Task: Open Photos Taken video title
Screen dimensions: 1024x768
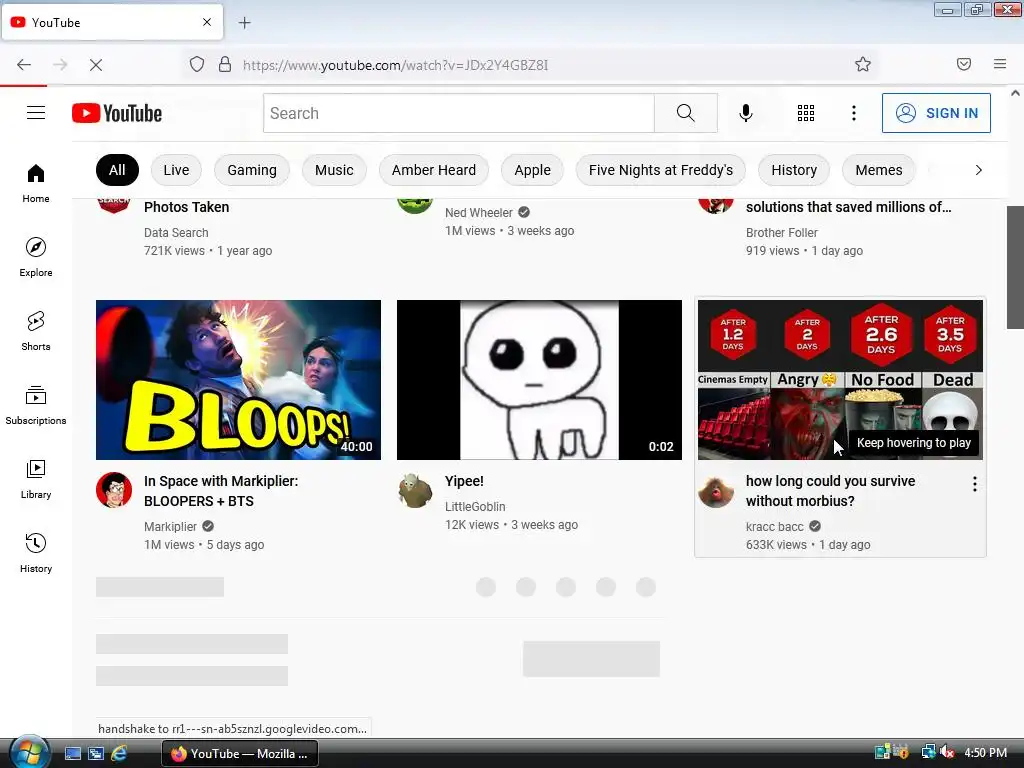Action: [186, 207]
